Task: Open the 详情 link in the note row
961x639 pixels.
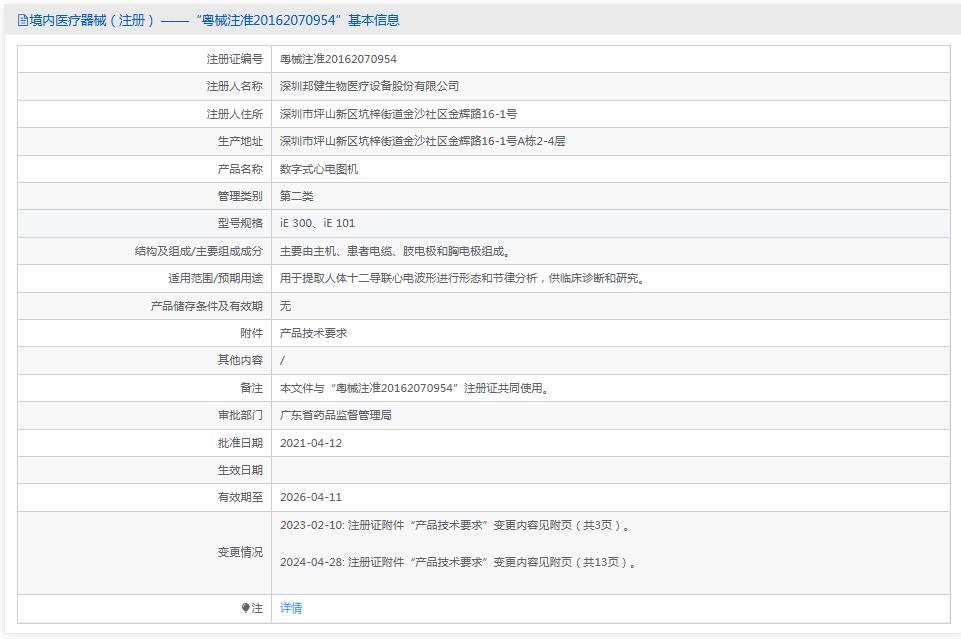Action: coord(291,608)
